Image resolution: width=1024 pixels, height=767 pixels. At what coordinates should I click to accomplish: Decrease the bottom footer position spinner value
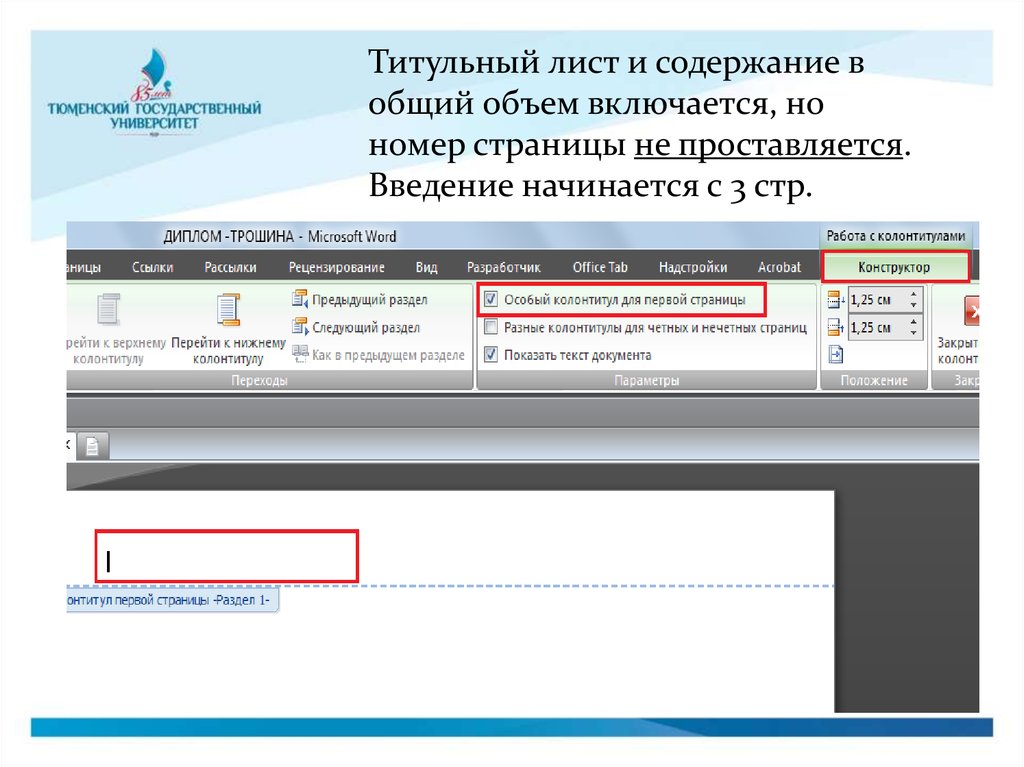(x=913, y=332)
